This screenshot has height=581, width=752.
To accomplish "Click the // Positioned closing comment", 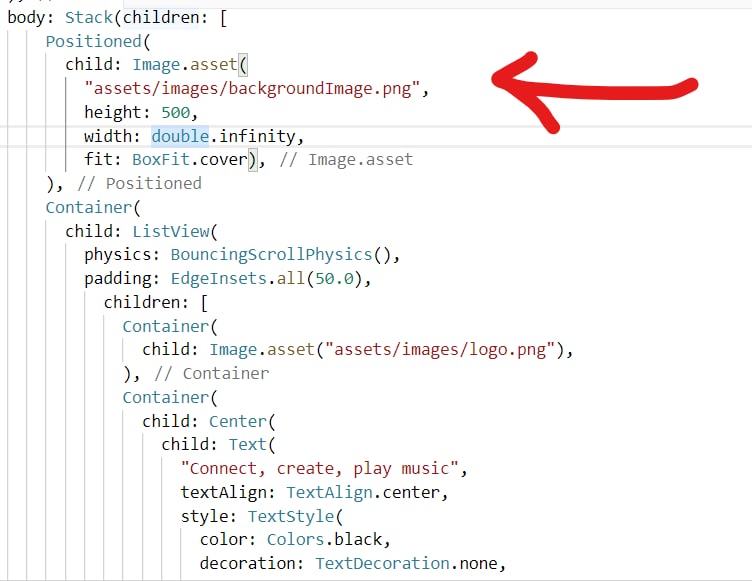I will tap(139, 184).
